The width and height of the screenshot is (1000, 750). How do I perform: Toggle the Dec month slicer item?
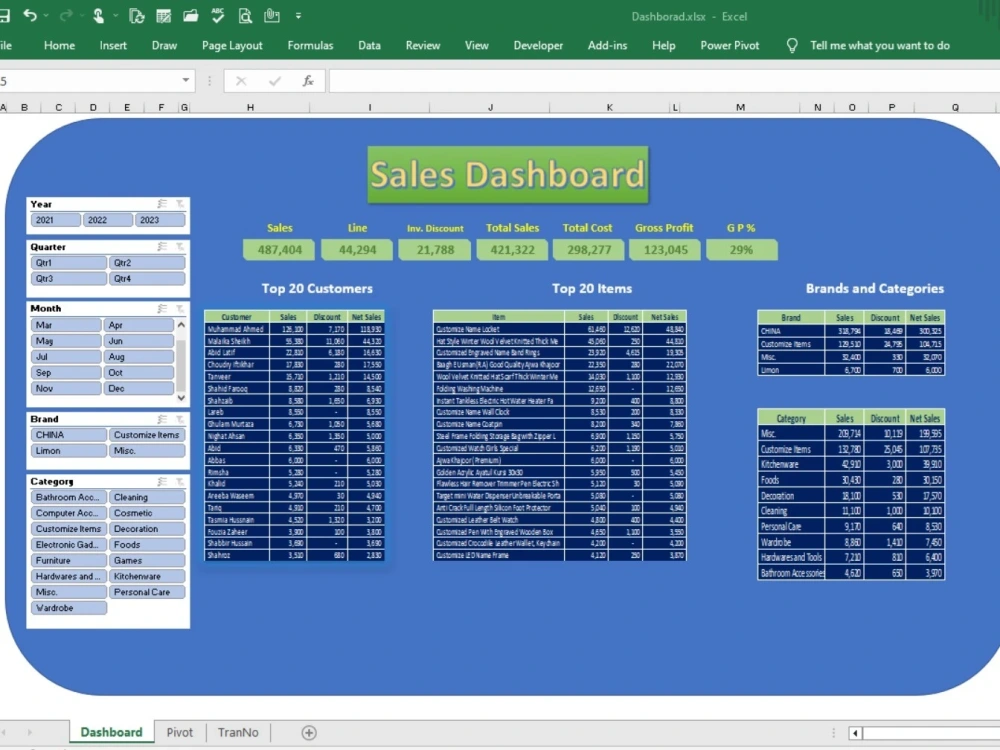coord(138,388)
